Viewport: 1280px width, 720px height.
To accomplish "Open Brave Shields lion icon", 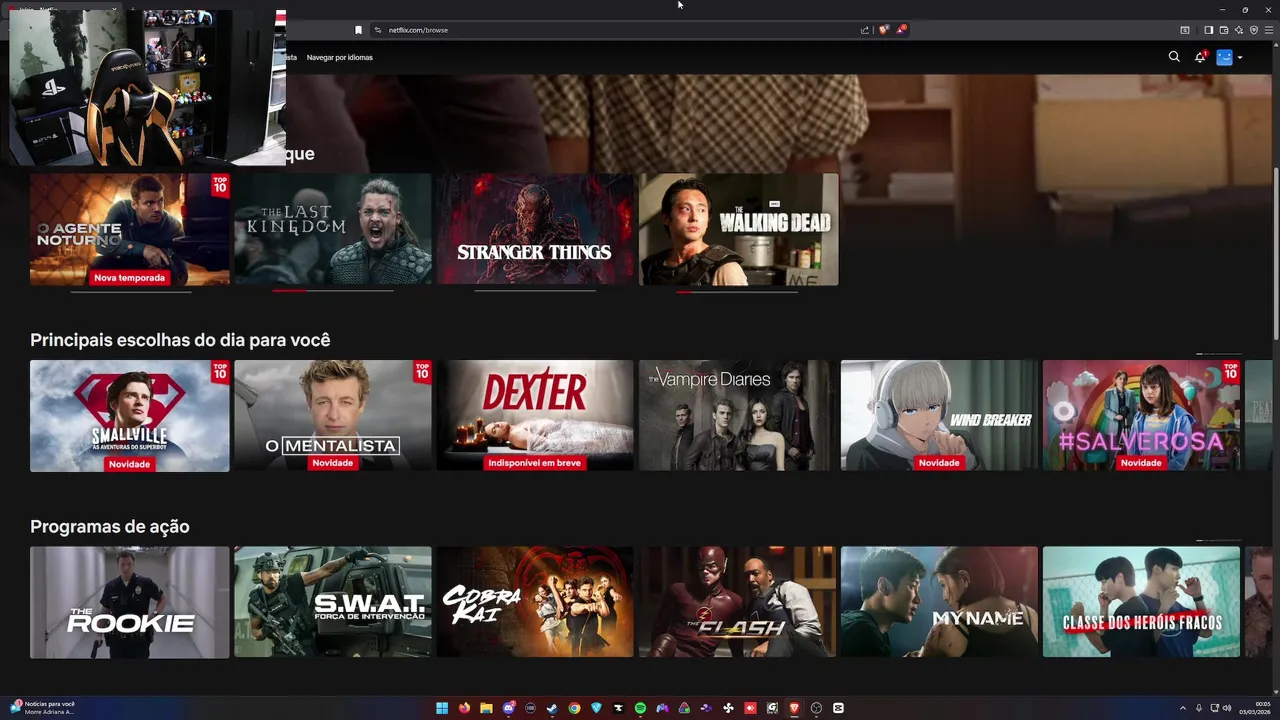I will [x=883, y=30].
